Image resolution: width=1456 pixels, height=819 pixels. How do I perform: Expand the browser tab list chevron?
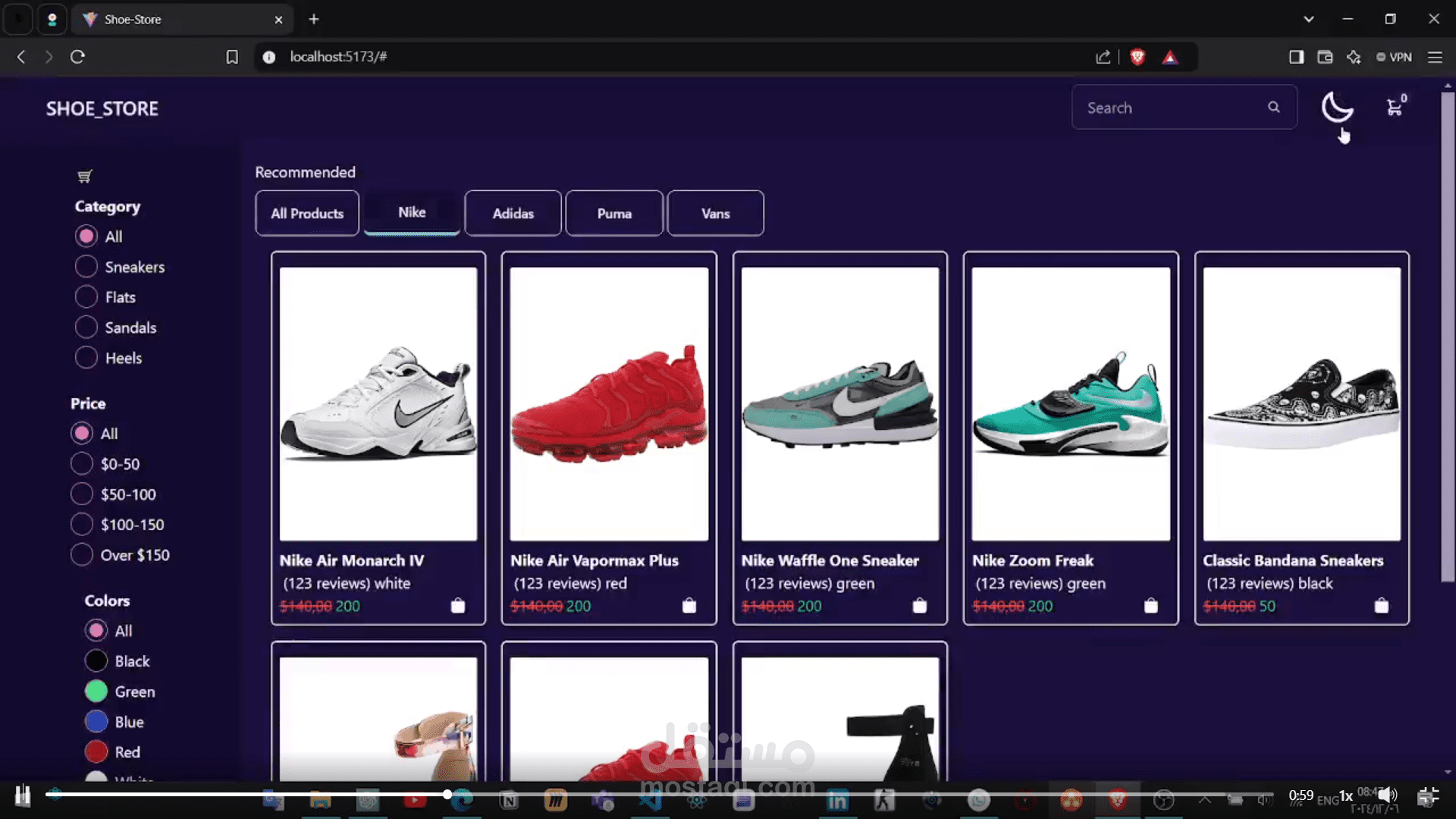(1309, 19)
